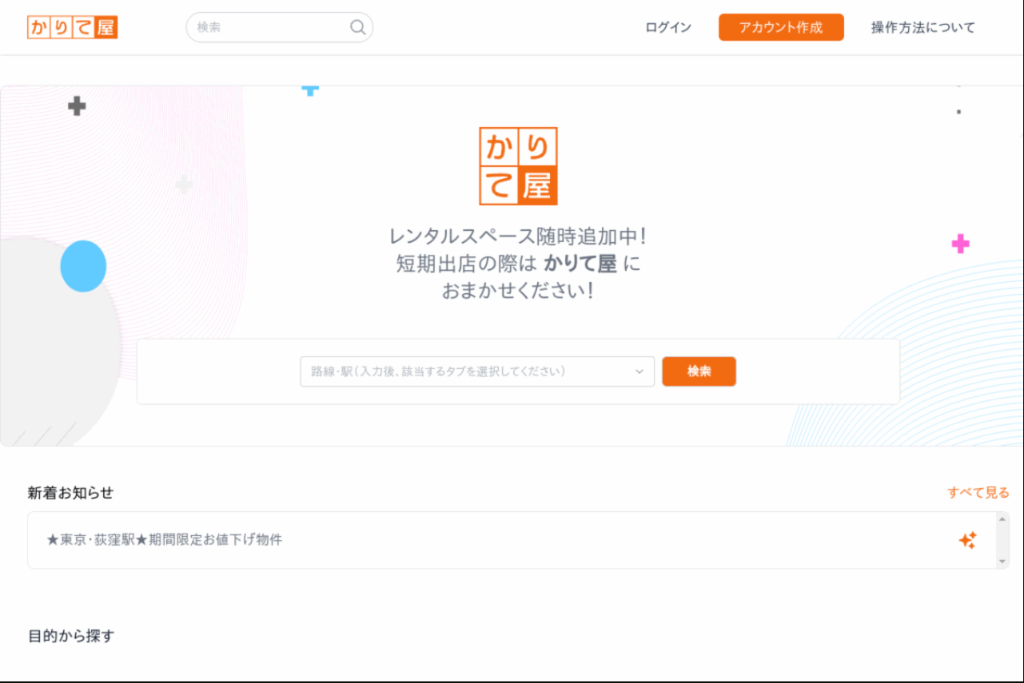Click the magnifying glass search icon

click(357, 27)
